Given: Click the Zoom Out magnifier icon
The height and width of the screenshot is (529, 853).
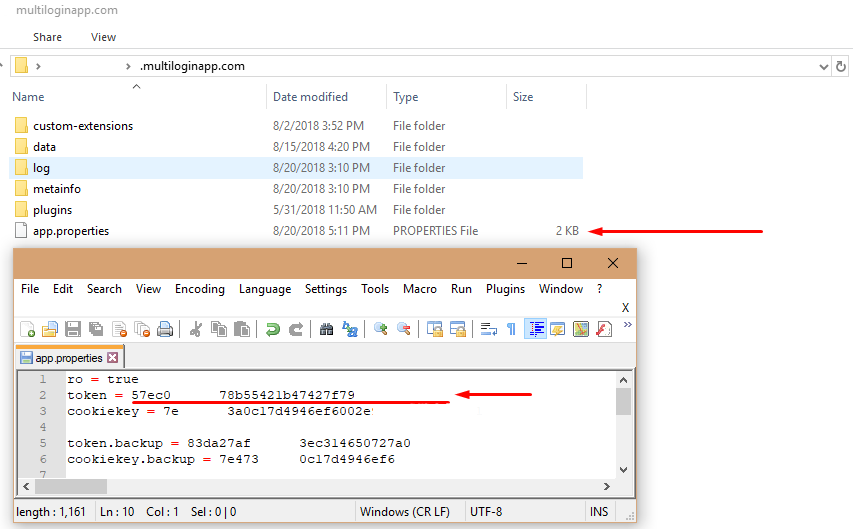Looking at the screenshot, I should pyautogui.click(x=404, y=329).
